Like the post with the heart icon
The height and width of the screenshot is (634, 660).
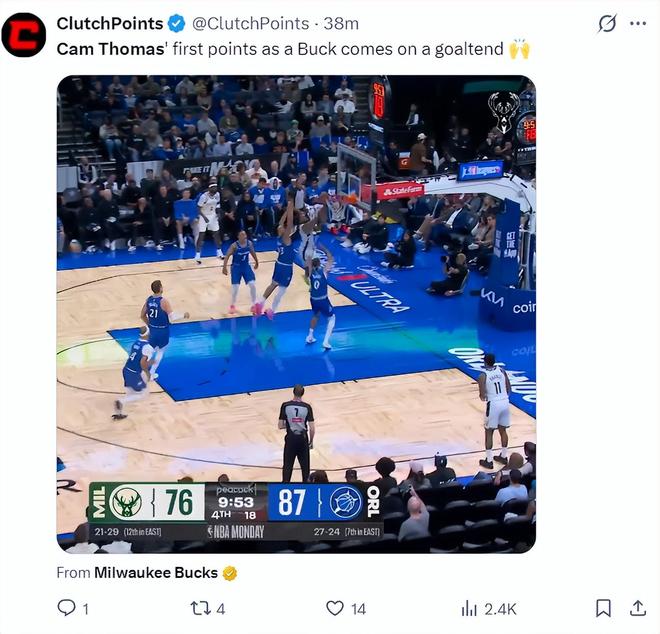335,608
